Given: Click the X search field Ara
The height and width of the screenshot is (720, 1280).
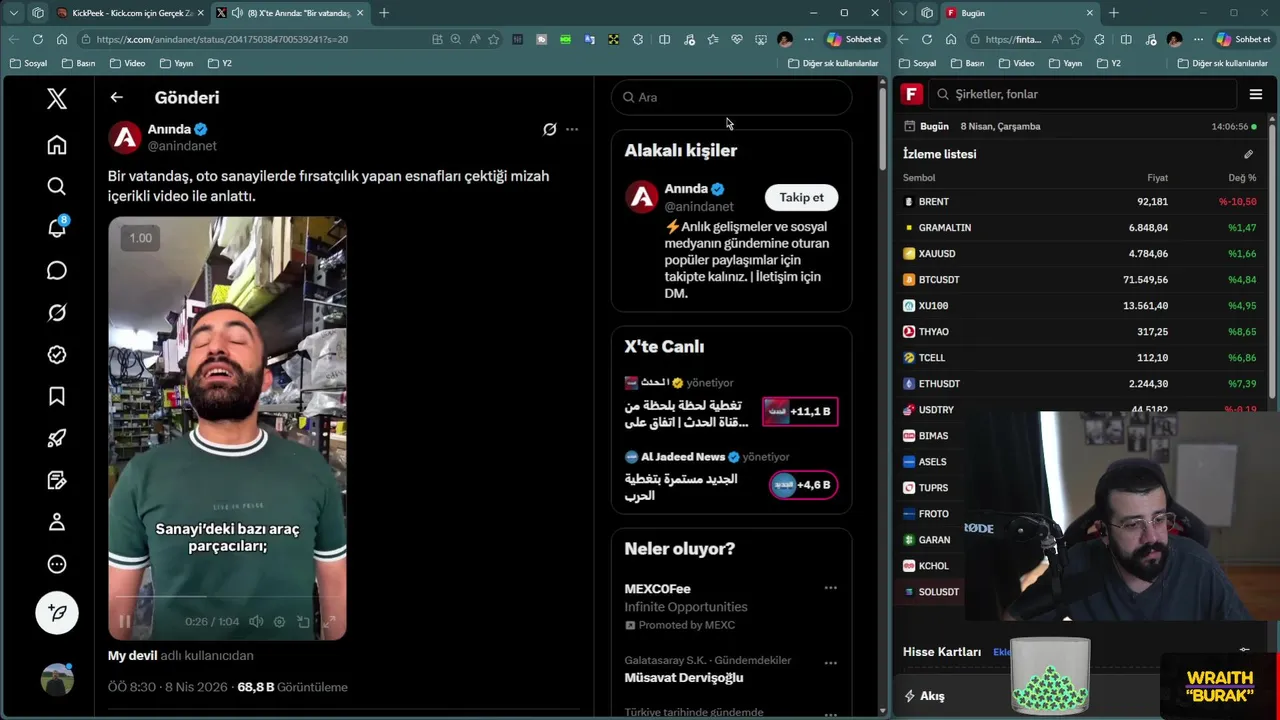Looking at the screenshot, I should [731, 97].
